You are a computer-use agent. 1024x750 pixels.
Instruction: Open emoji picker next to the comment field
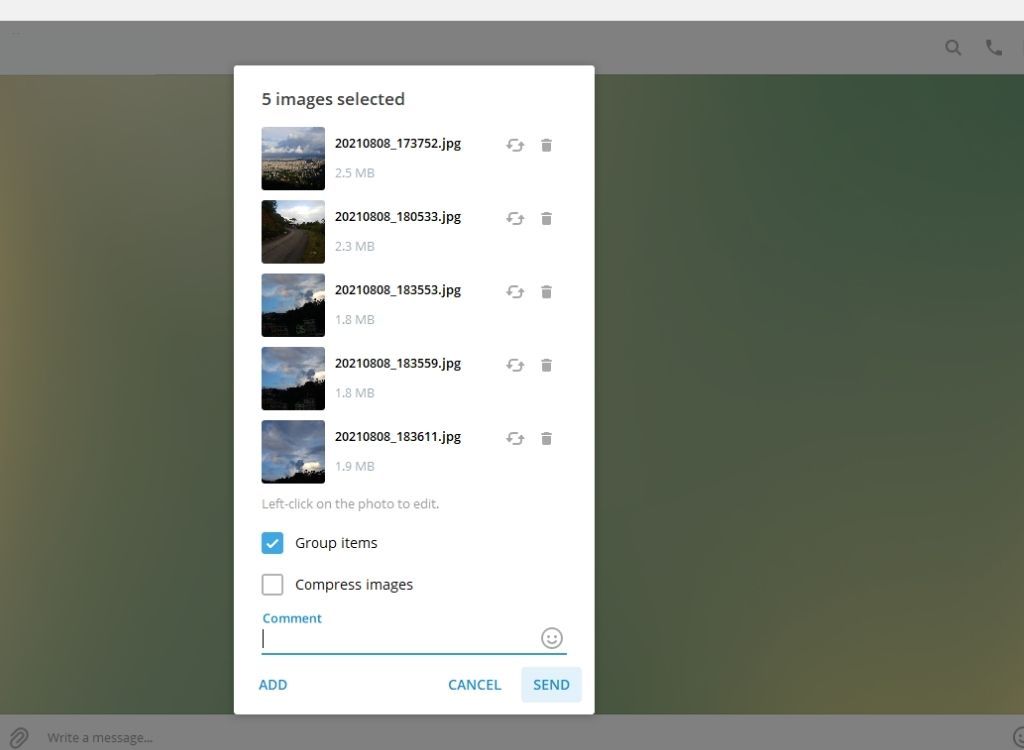click(x=551, y=638)
